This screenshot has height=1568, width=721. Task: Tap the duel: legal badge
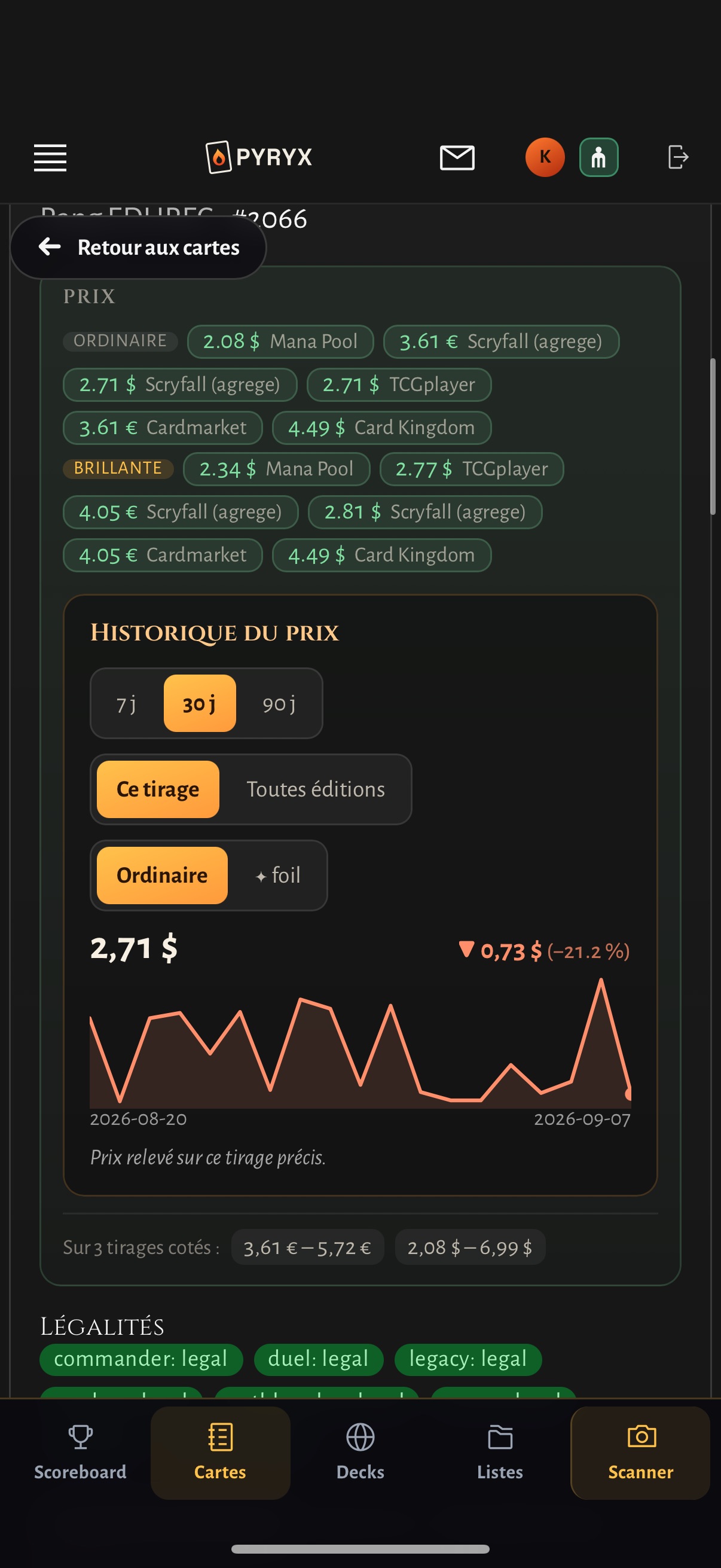tap(318, 1359)
